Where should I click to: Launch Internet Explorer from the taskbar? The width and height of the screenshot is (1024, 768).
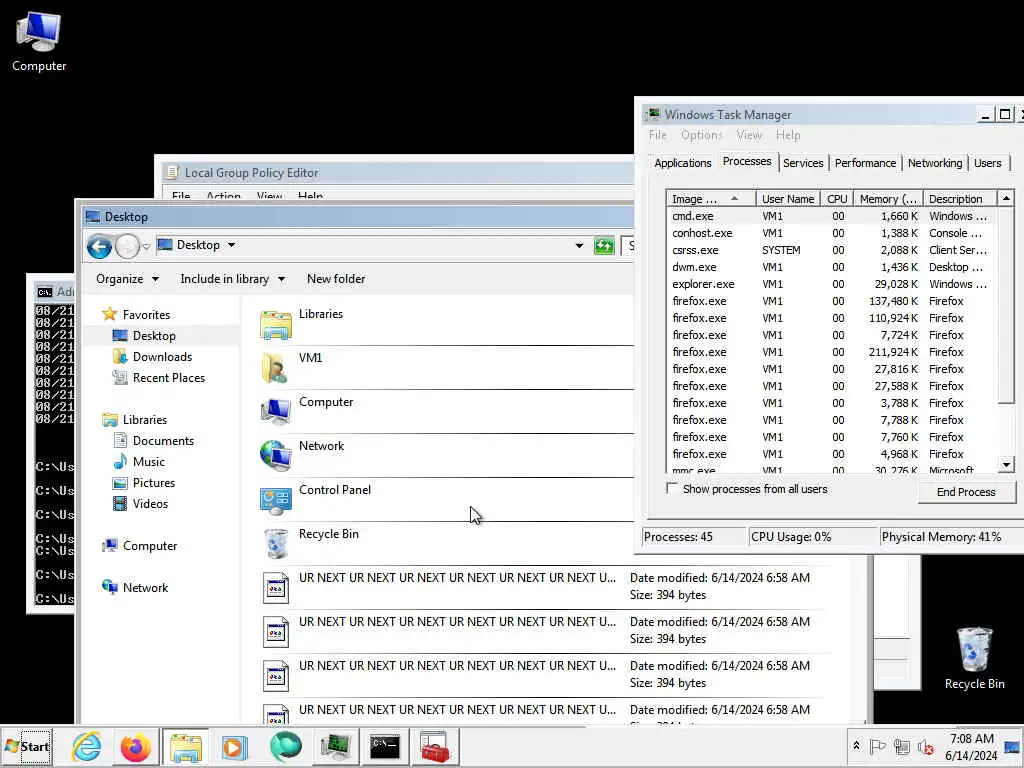click(86, 746)
